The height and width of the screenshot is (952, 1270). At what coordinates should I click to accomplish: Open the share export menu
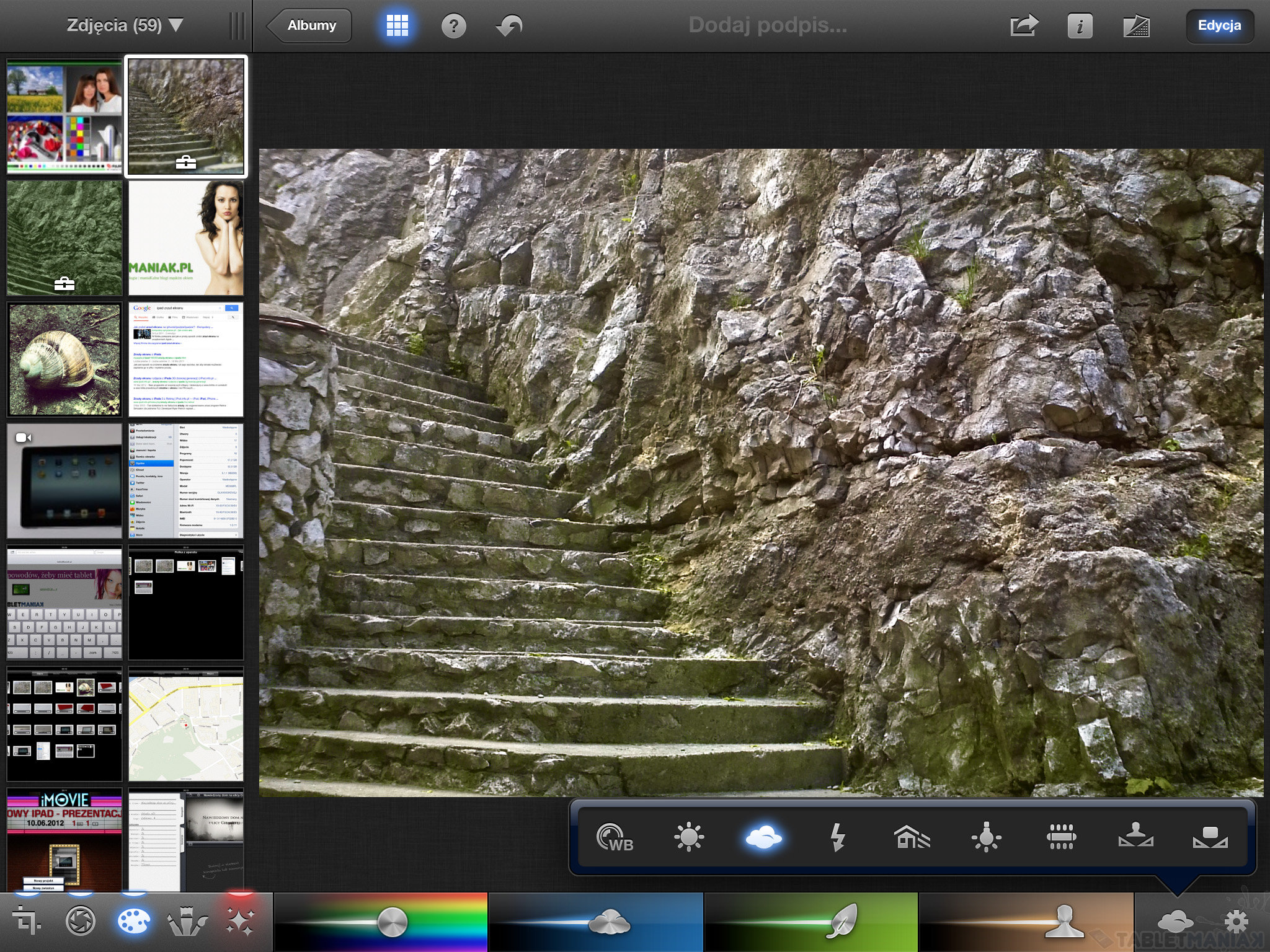pyautogui.click(x=1024, y=26)
